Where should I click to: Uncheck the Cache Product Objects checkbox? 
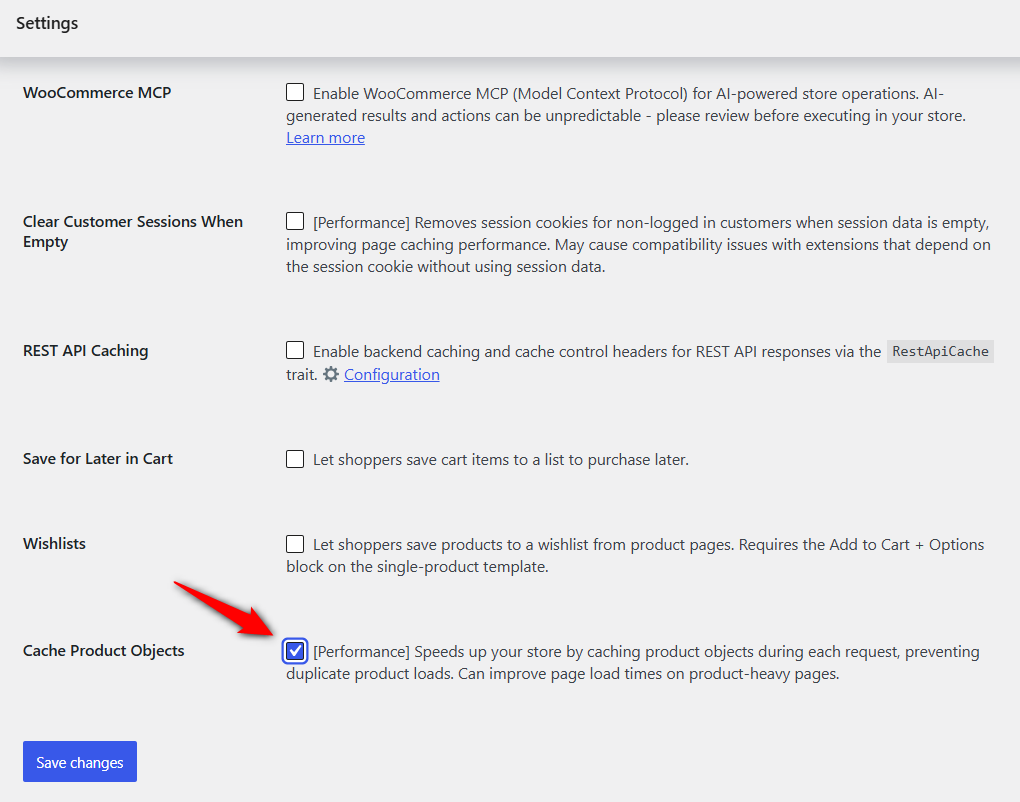(295, 650)
